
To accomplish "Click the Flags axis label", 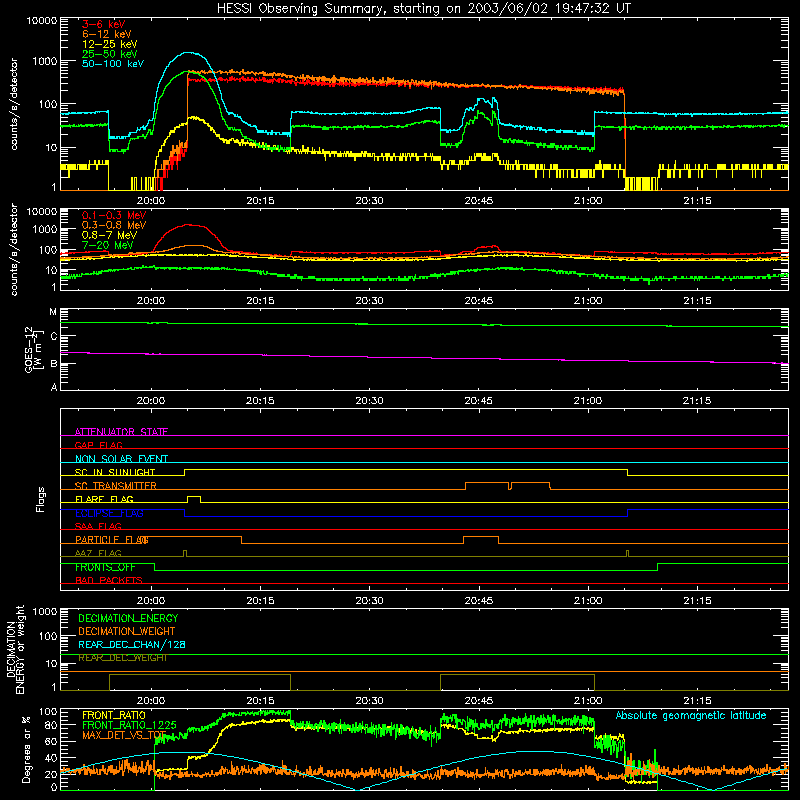I will click(40, 499).
